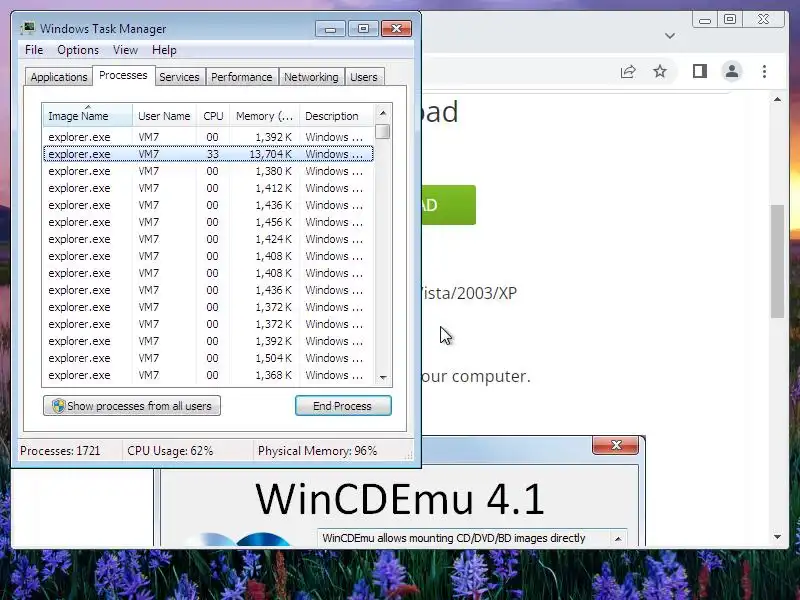Click WinCDEmu allows mounting description text
800x600 pixels.
click(454, 538)
